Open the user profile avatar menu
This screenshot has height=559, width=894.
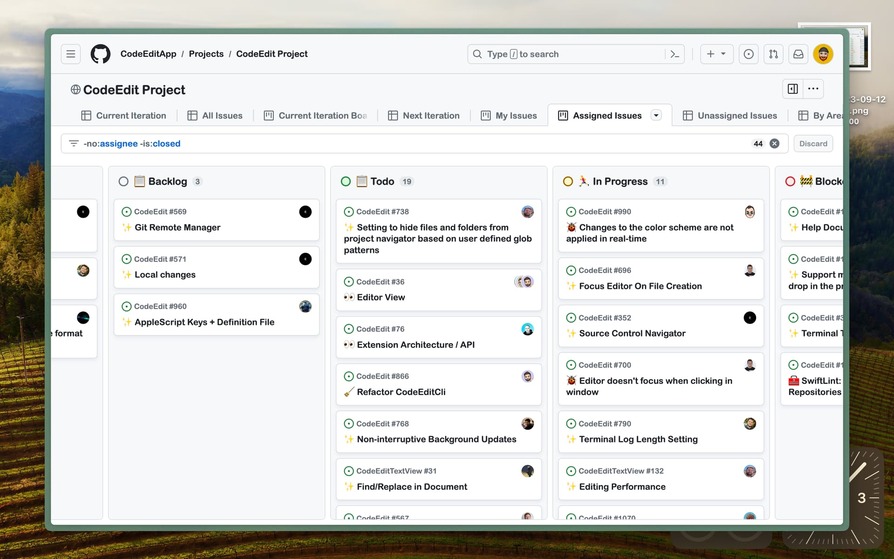coord(823,54)
